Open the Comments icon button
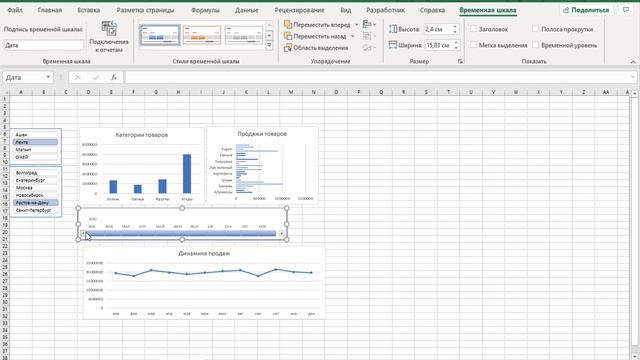 pos(626,10)
